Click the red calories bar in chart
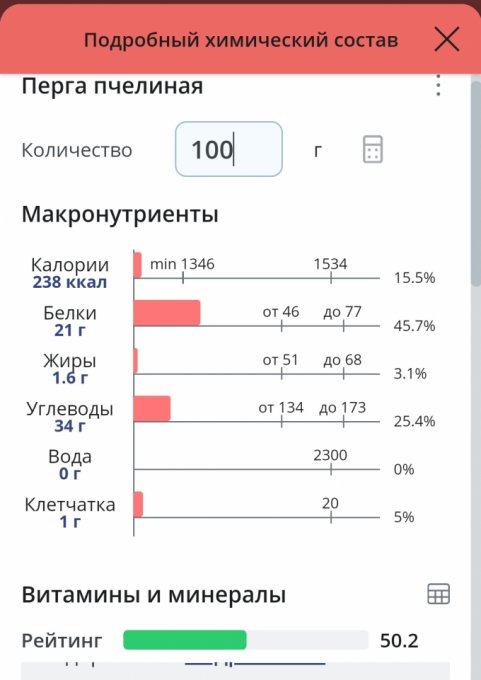Viewport: 481px width, 680px height. [137, 265]
